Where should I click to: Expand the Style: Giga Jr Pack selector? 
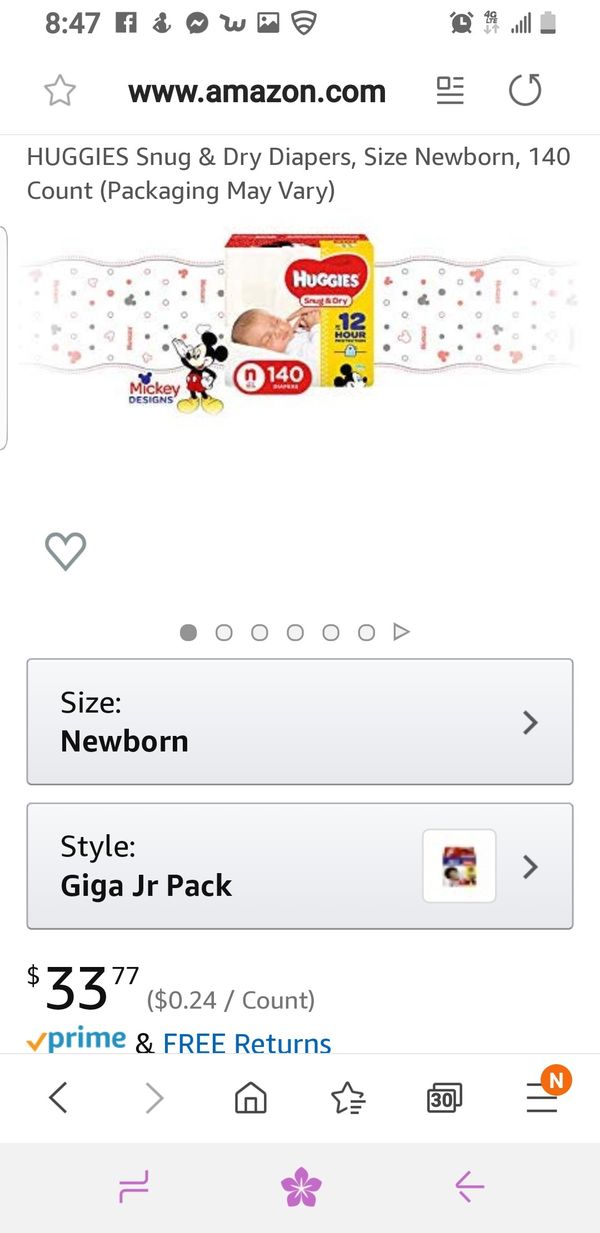pyautogui.click(x=230, y=866)
